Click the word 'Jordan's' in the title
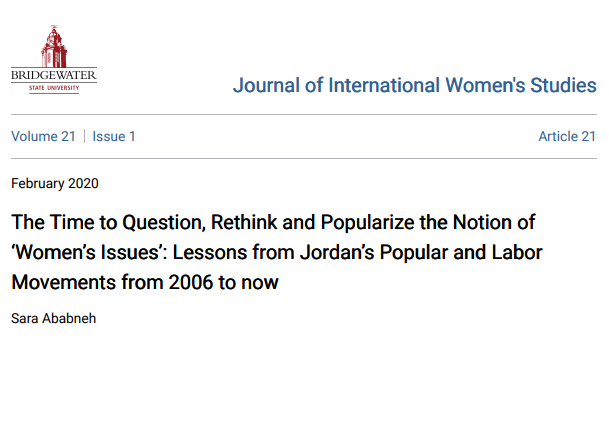This screenshot has width=609, height=447. [x=337, y=252]
